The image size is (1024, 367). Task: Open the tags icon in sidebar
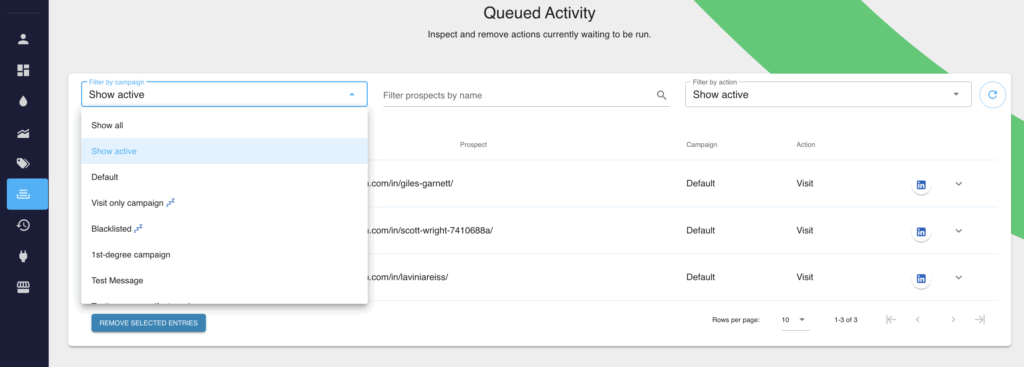coord(24,163)
